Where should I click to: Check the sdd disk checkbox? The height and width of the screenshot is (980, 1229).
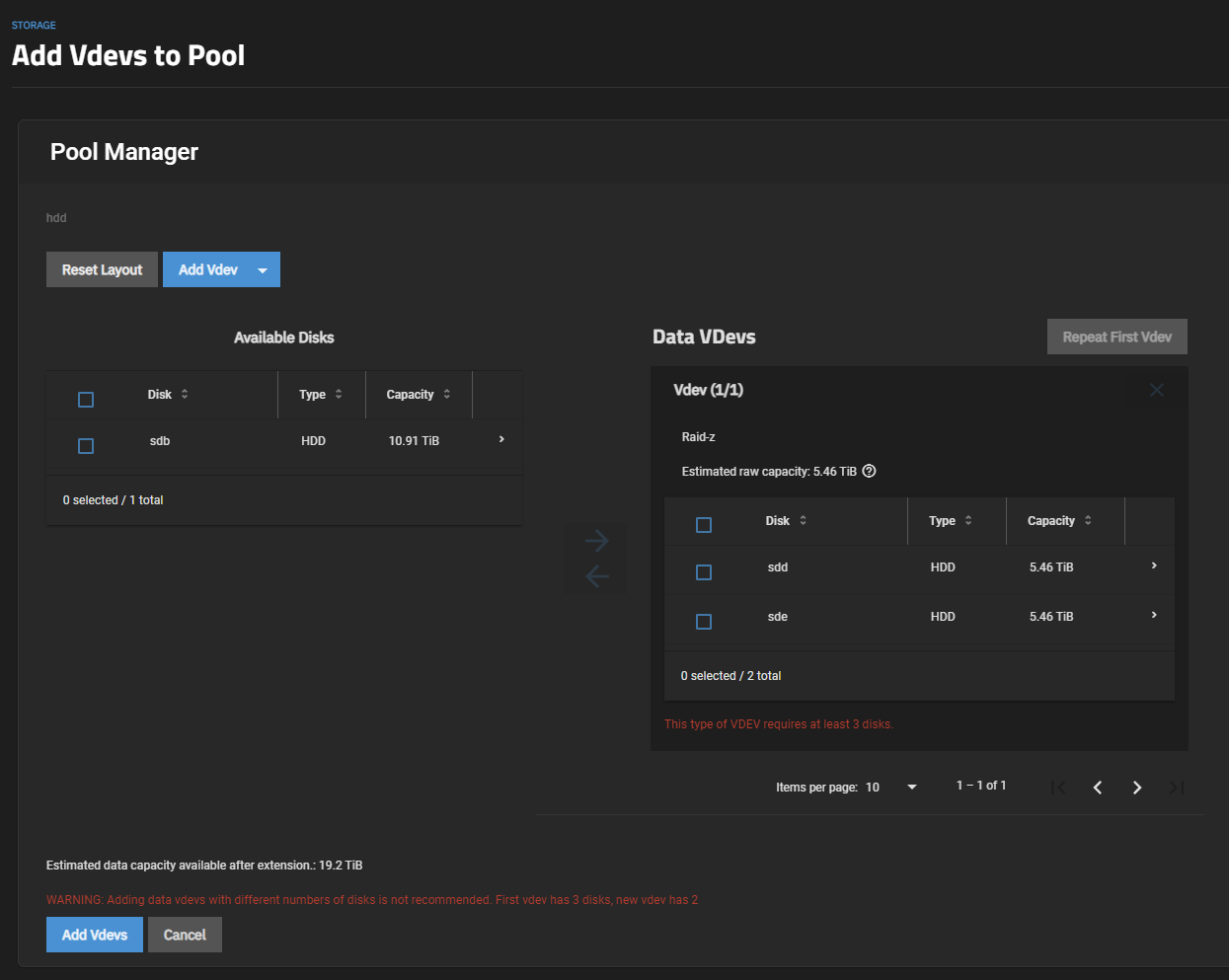coord(704,572)
